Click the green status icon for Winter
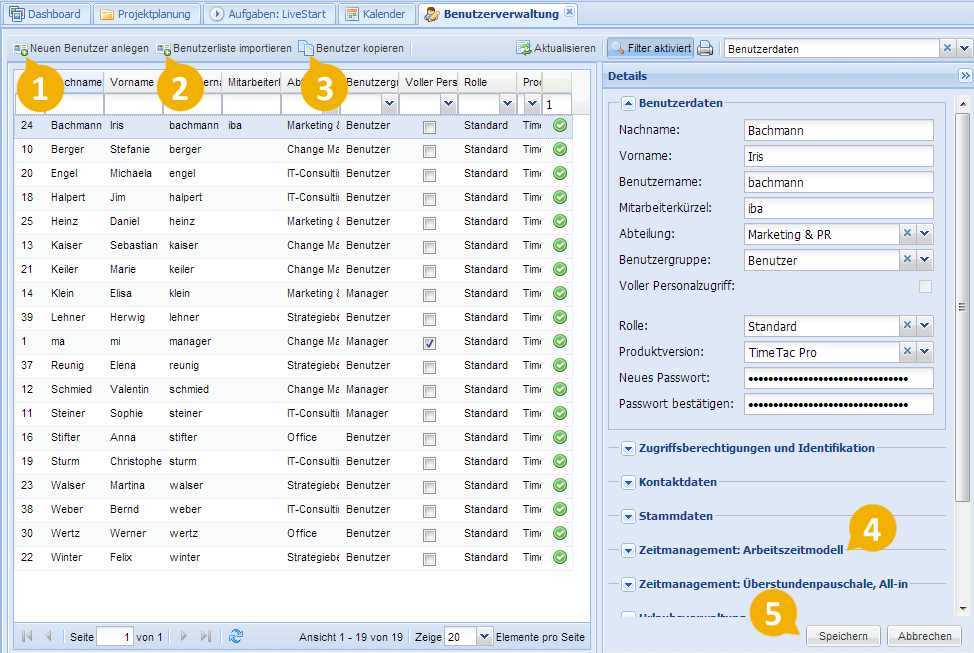The height and width of the screenshot is (653, 974). click(560, 557)
